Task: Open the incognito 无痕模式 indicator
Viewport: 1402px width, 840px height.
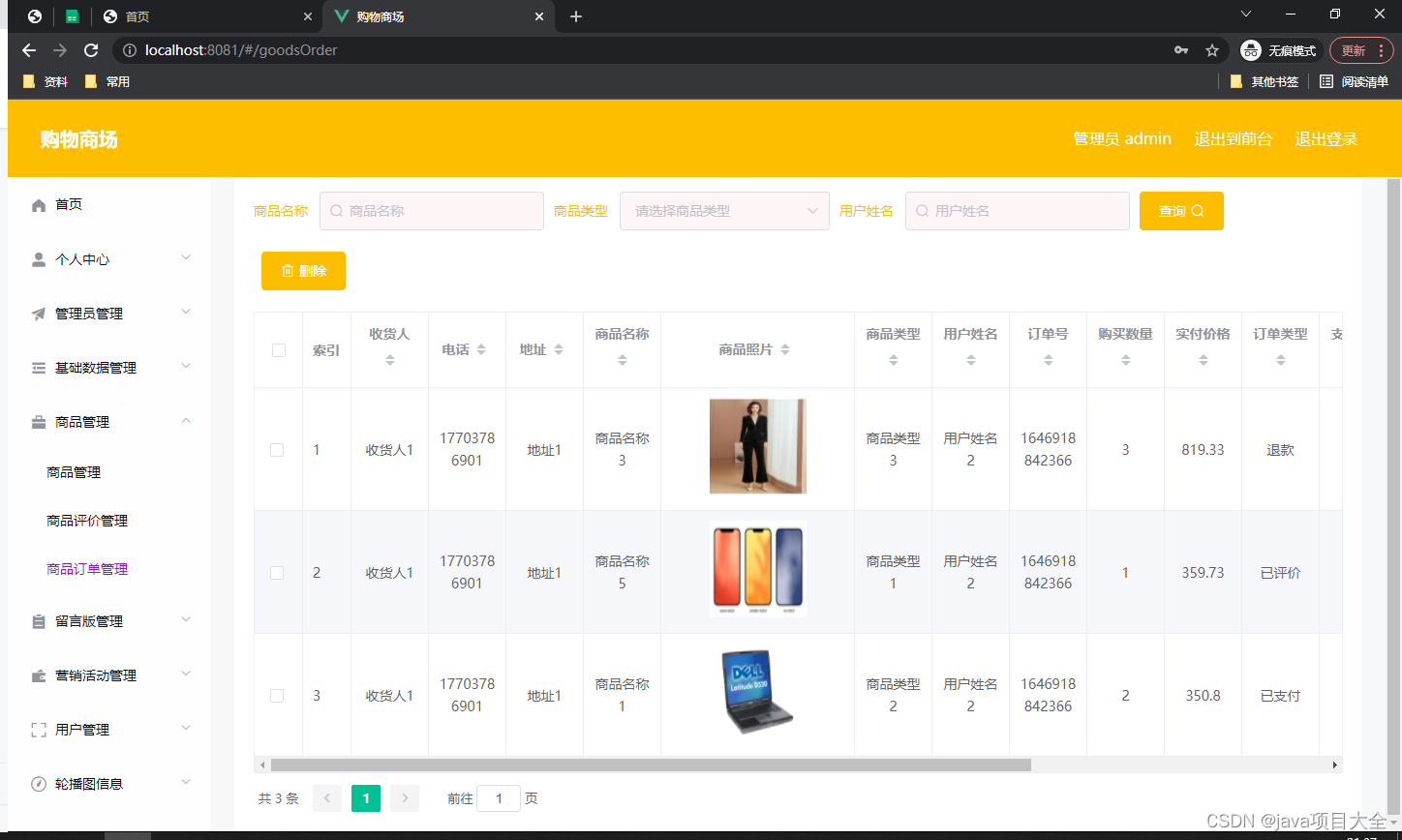Action: pos(1280,50)
